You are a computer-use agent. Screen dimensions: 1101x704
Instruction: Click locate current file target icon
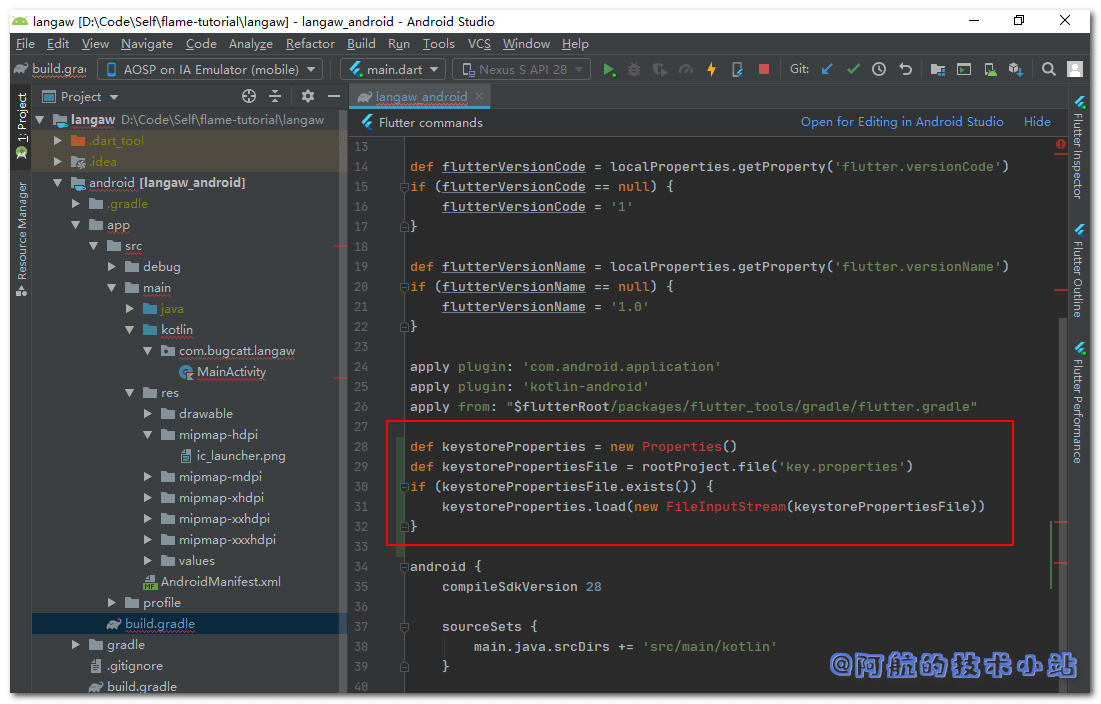pyautogui.click(x=249, y=96)
